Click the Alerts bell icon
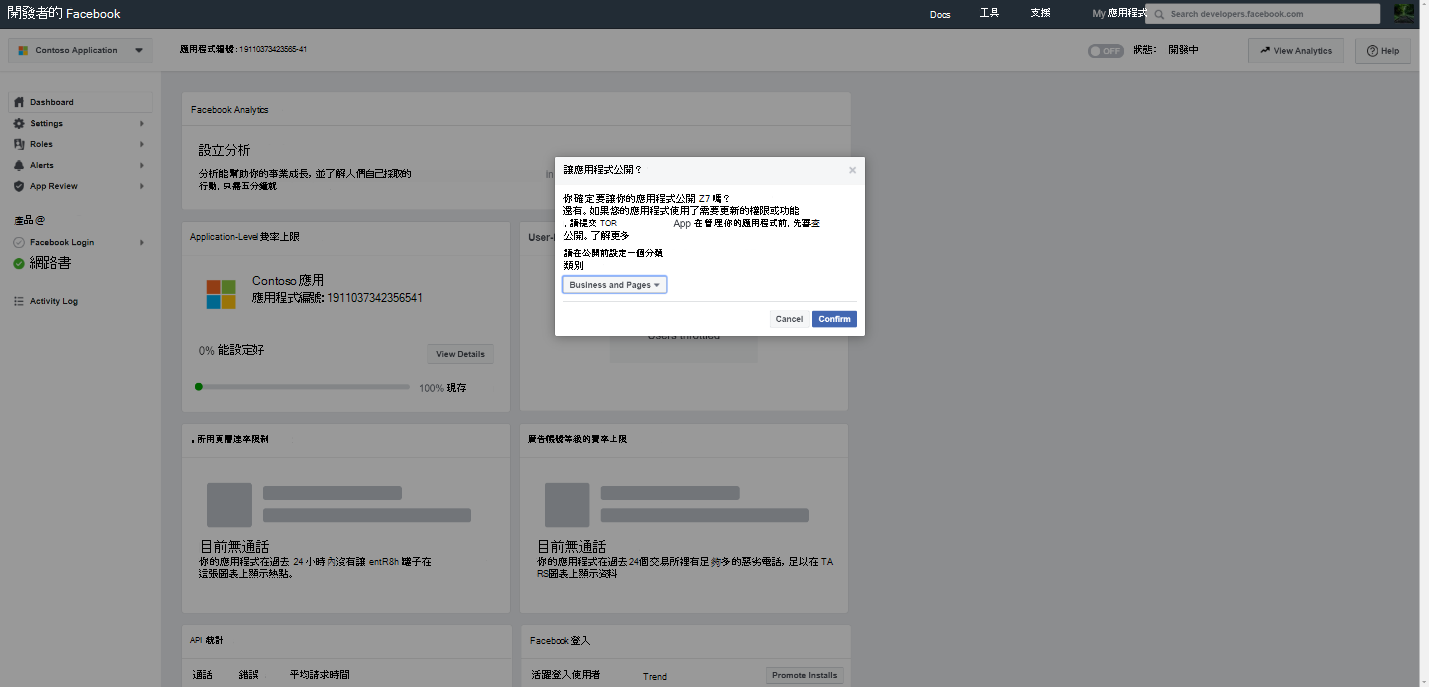The image size is (1429, 687). [19, 165]
